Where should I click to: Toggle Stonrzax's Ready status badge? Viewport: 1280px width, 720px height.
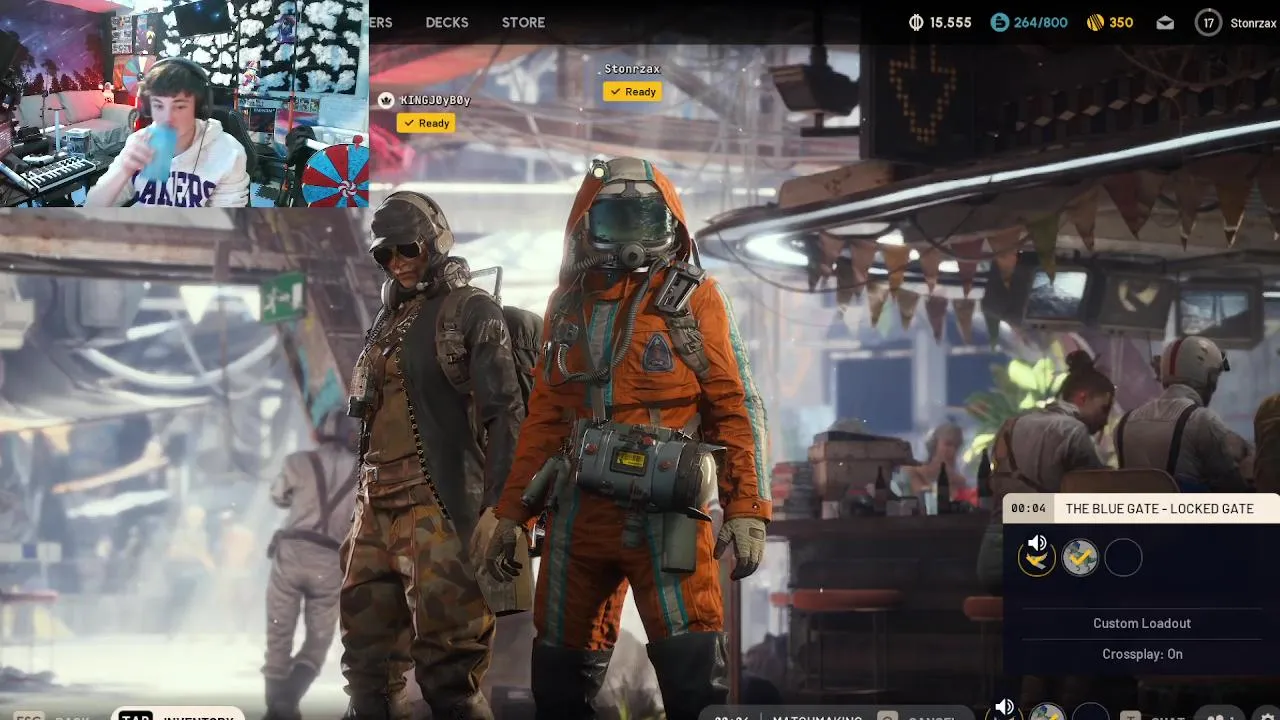(x=632, y=92)
